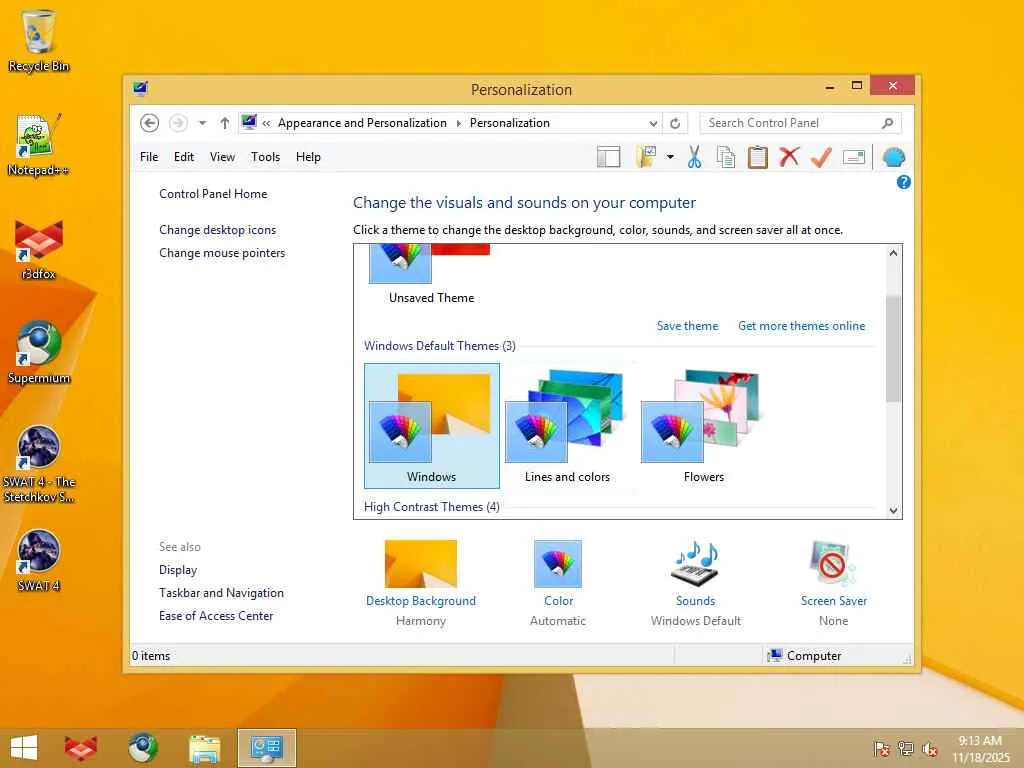The height and width of the screenshot is (768, 1024).
Task: Select the Windows theme
Action: [432, 426]
